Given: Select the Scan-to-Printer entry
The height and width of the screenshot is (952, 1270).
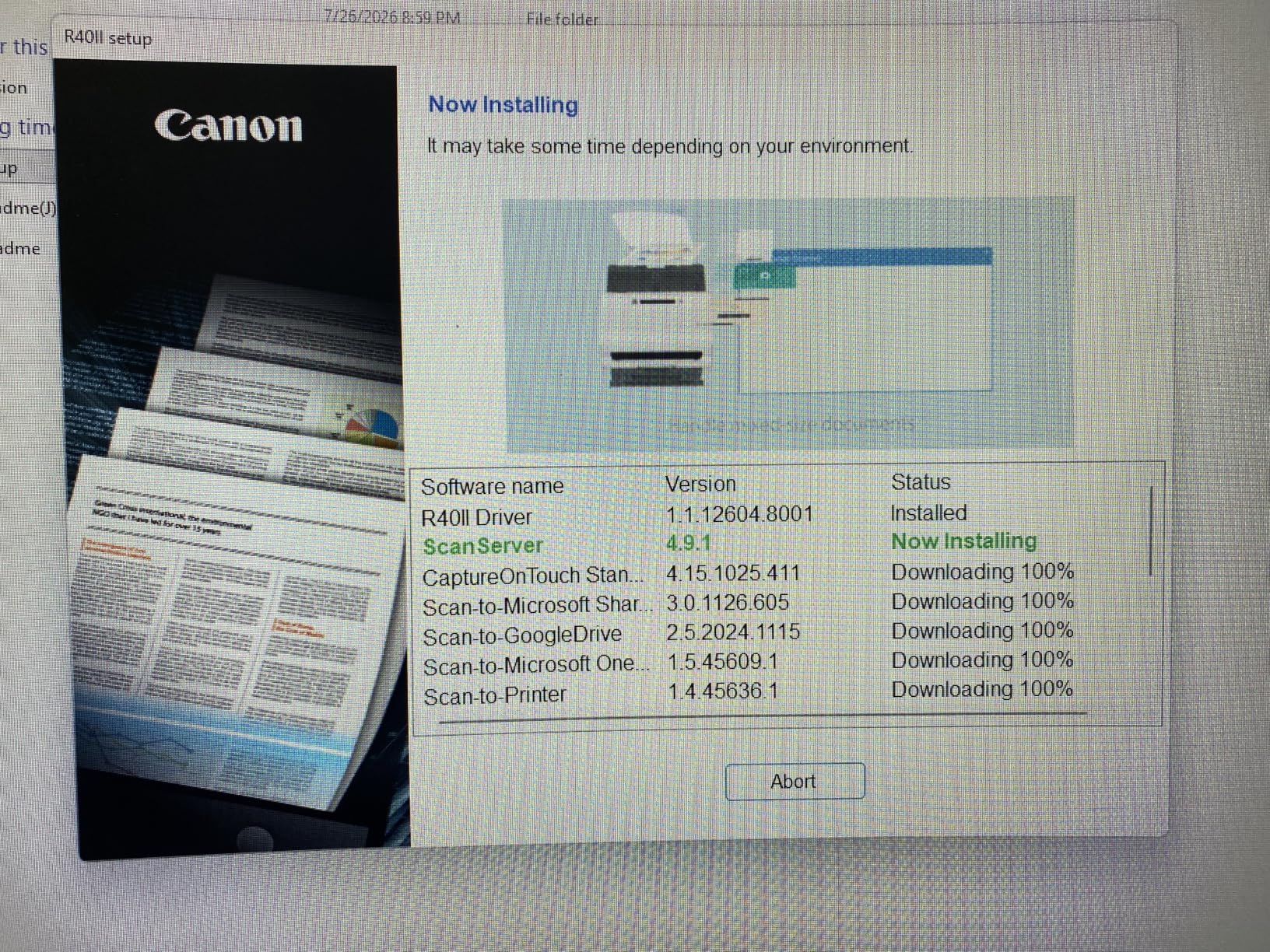Looking at the screenshot, I should [x=494, y=695].
